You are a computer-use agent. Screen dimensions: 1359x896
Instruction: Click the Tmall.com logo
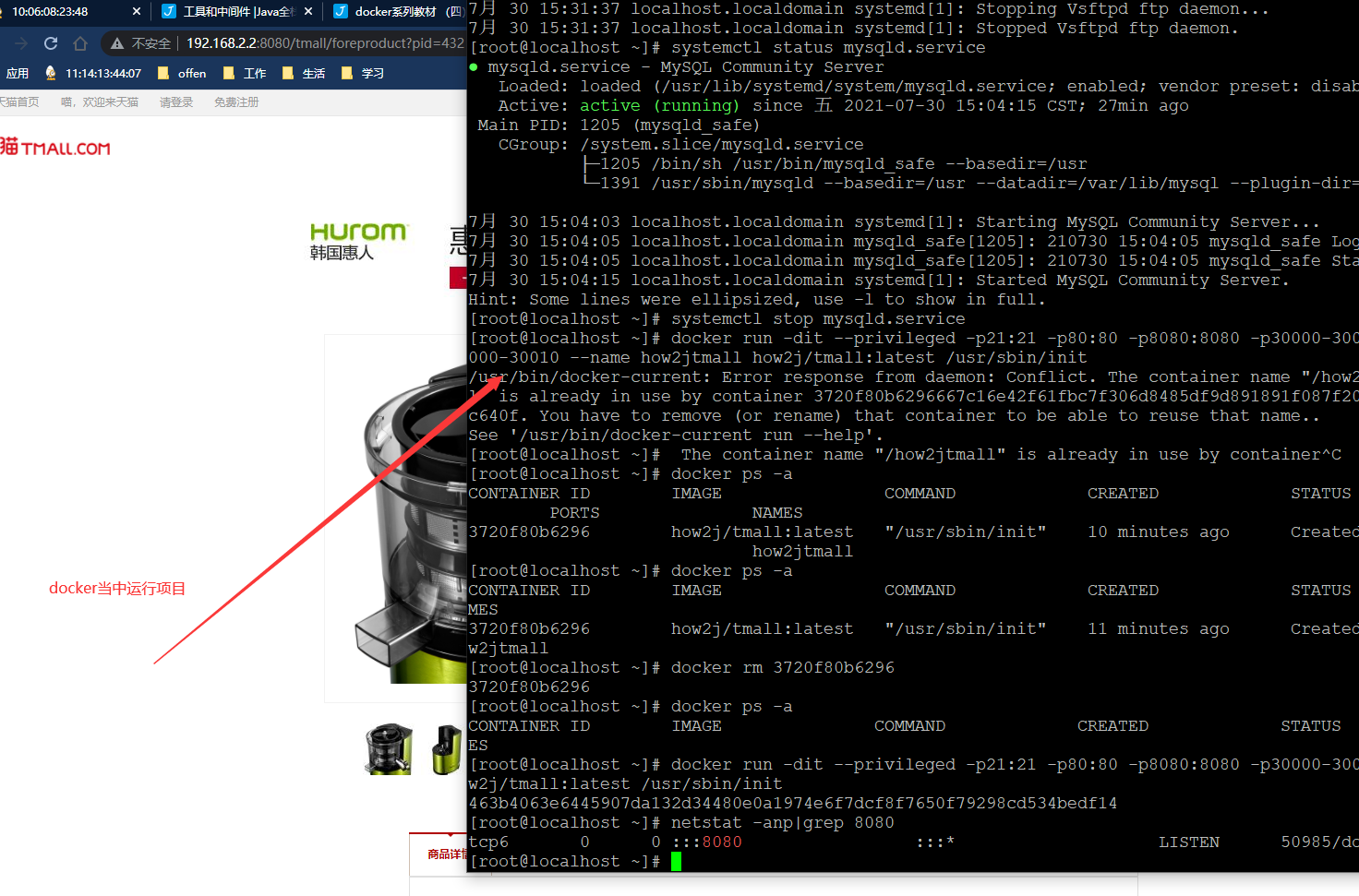pos(55,148)
